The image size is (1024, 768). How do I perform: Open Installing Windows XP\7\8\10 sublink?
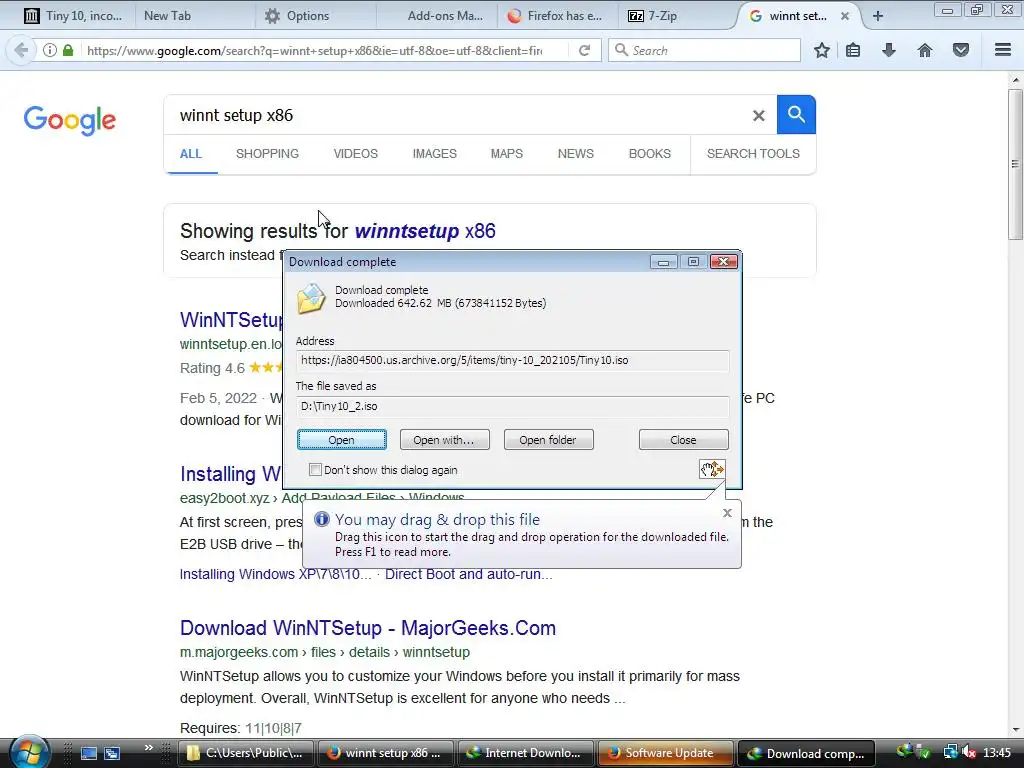276,574
